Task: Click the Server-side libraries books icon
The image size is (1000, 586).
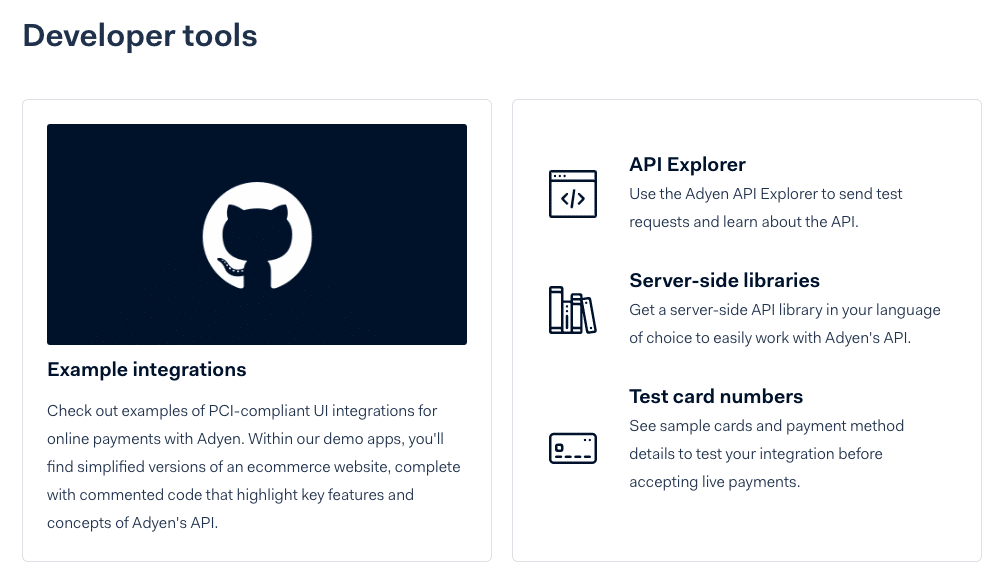Action: pos(572,310)
